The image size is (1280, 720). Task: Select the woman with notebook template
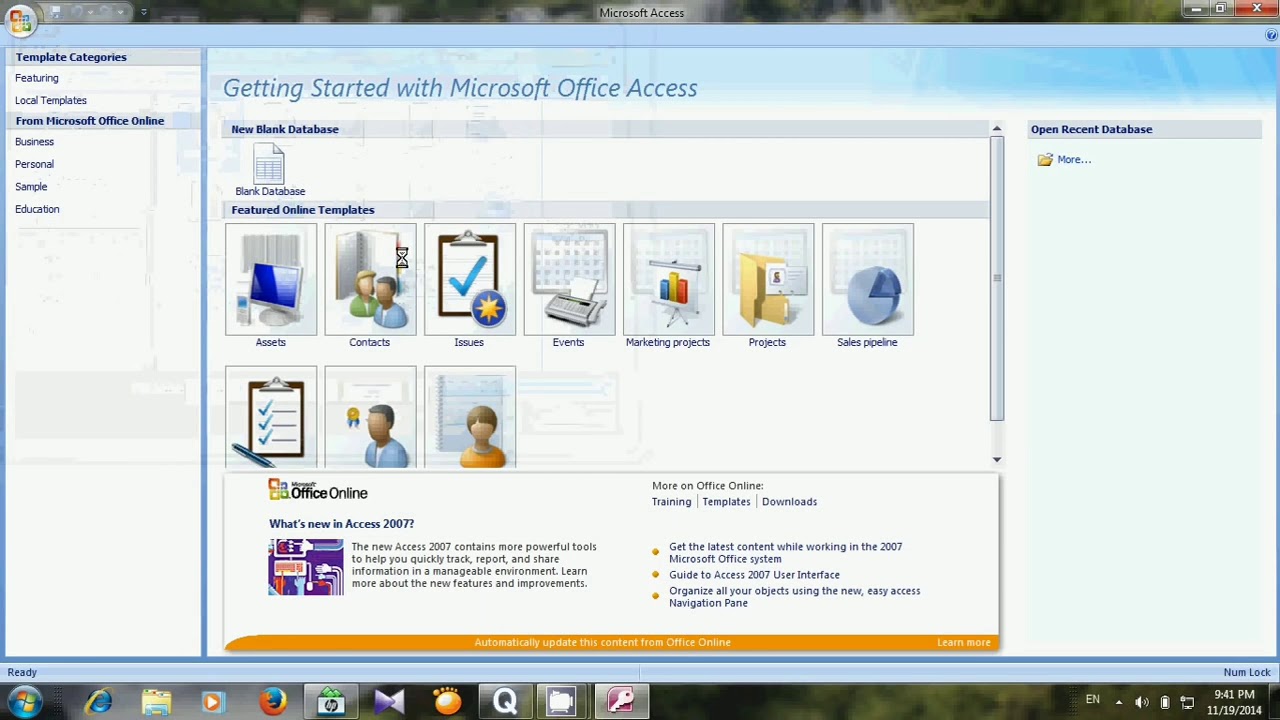click(469, 418)
